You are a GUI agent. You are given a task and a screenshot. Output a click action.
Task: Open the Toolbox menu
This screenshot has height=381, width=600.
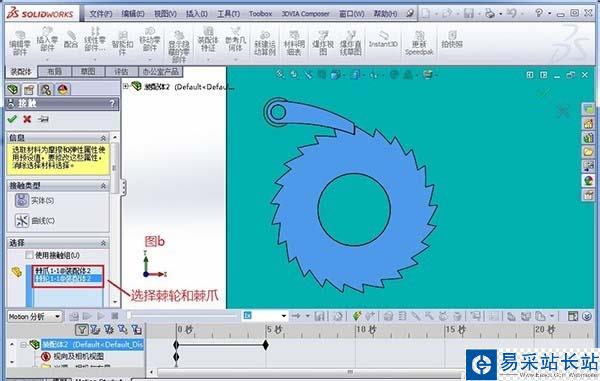coord(260,14)
